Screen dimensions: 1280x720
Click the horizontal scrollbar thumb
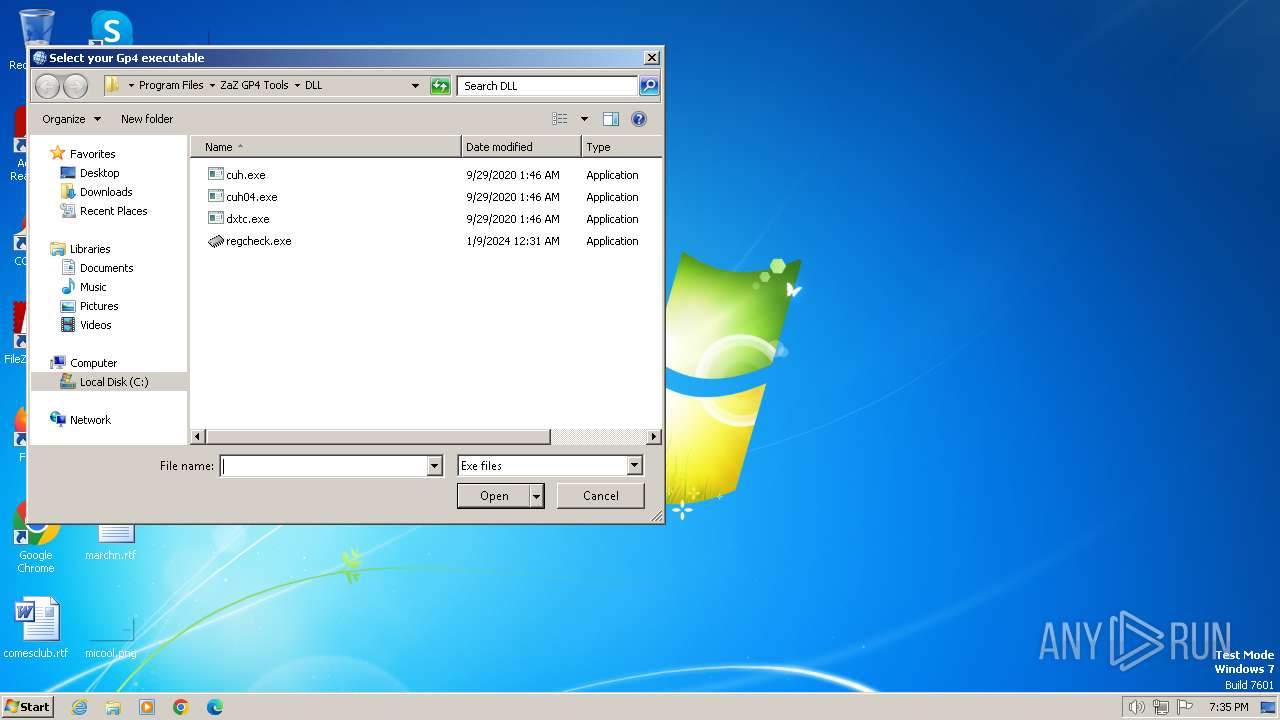point(378,437)
